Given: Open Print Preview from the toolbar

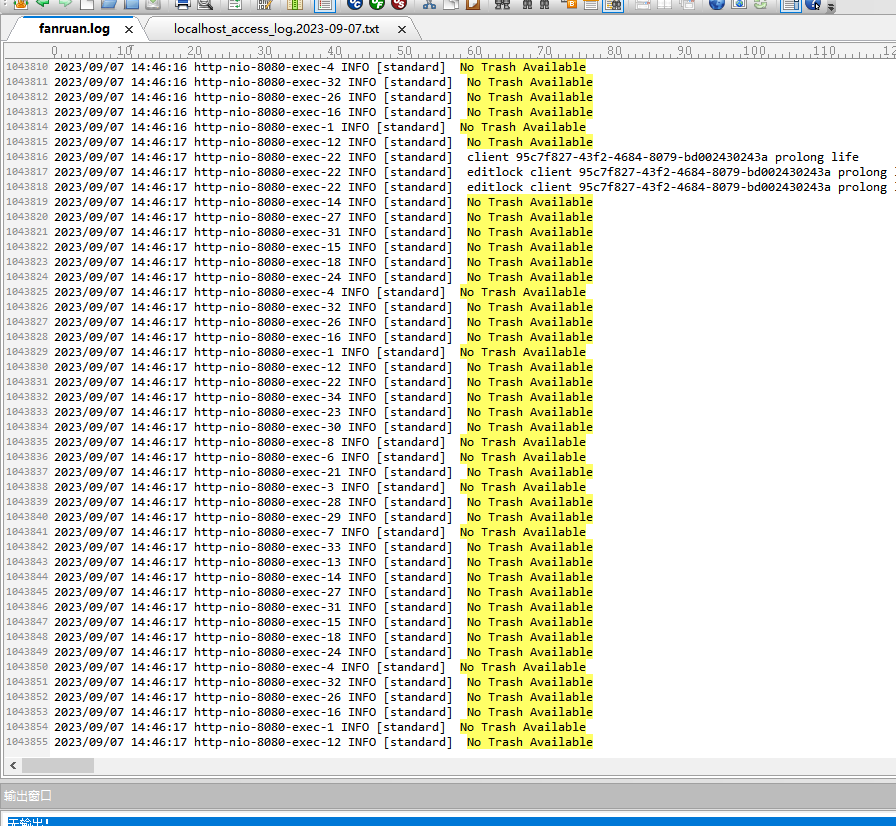Looking at the screenshot, I should tap(205, 5).
